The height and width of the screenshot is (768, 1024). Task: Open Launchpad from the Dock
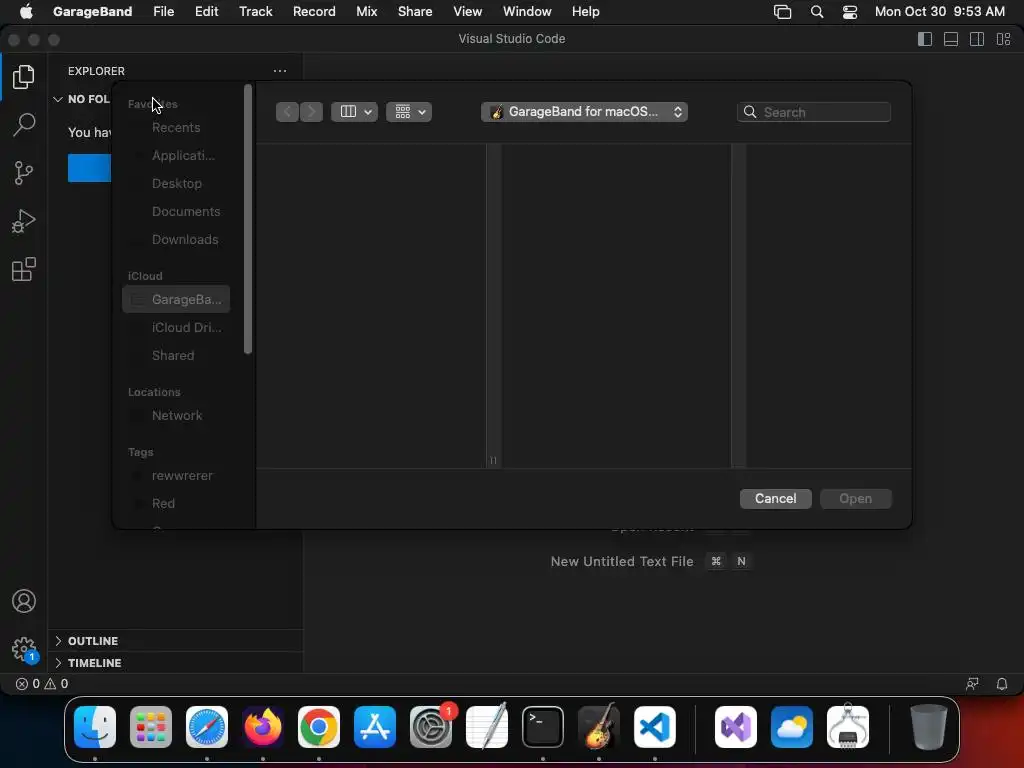[151, 727]
